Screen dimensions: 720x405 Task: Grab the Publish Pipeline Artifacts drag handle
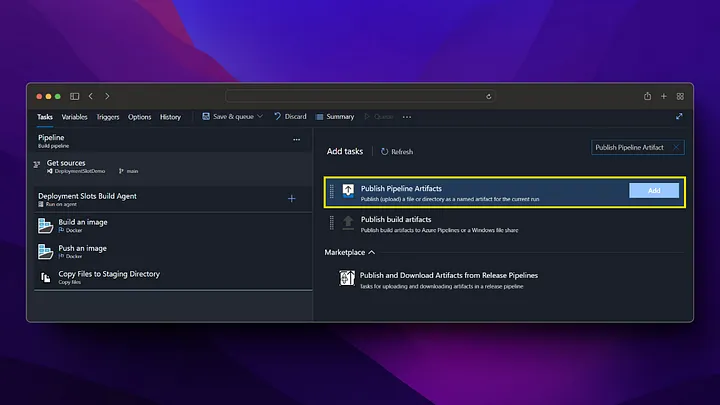pyautogui.click(x=332, y=191)
